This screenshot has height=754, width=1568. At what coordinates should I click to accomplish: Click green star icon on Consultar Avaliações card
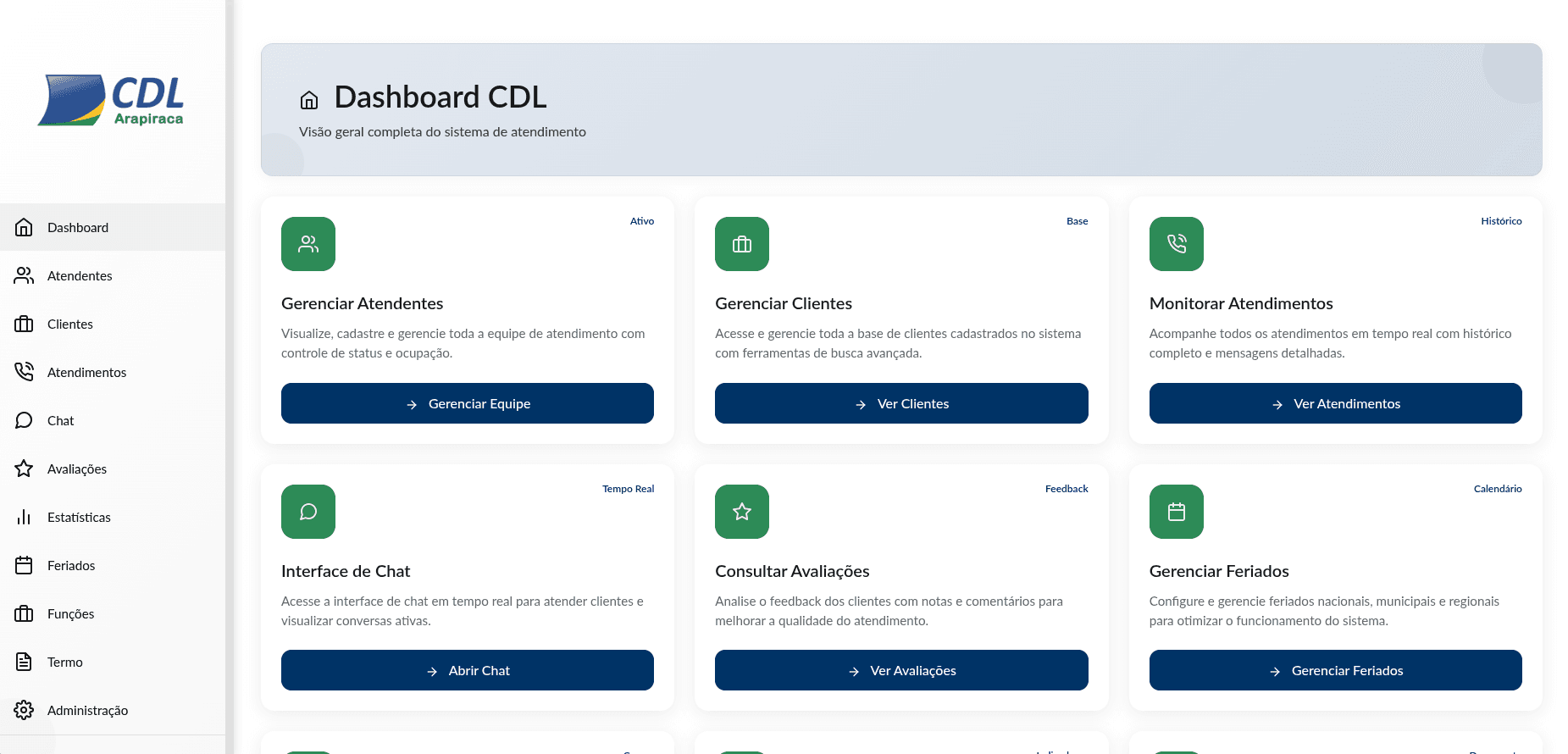pyautogui.click(x=742, y=512)
